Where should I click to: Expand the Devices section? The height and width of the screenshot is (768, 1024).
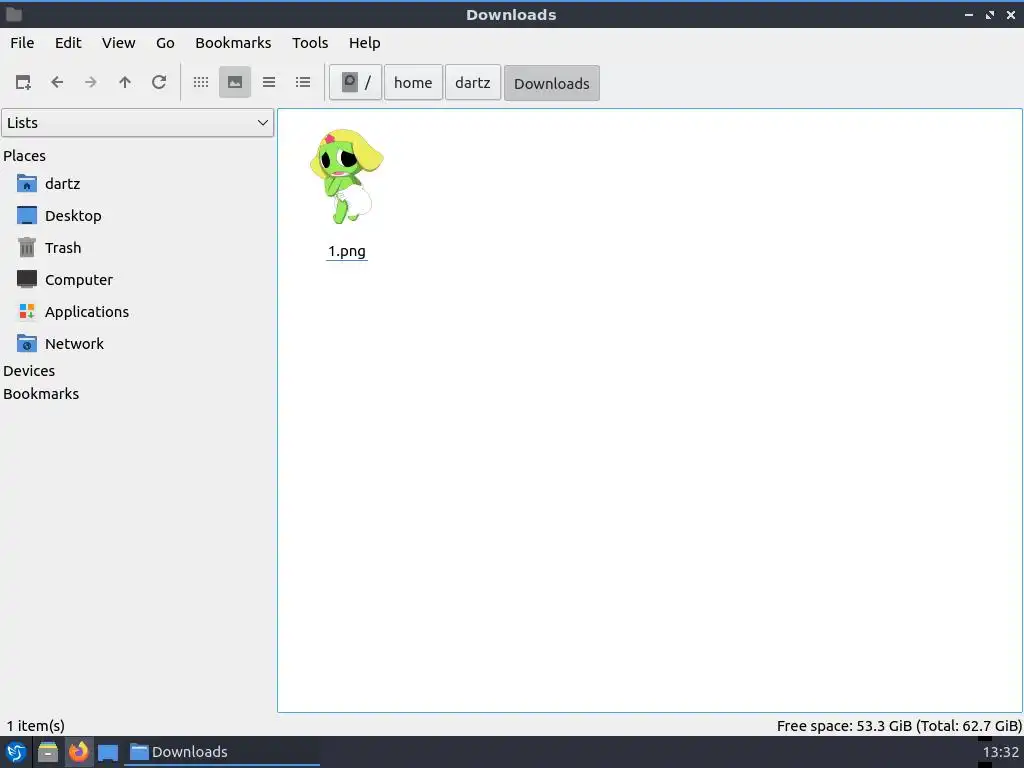pos(29,370)
